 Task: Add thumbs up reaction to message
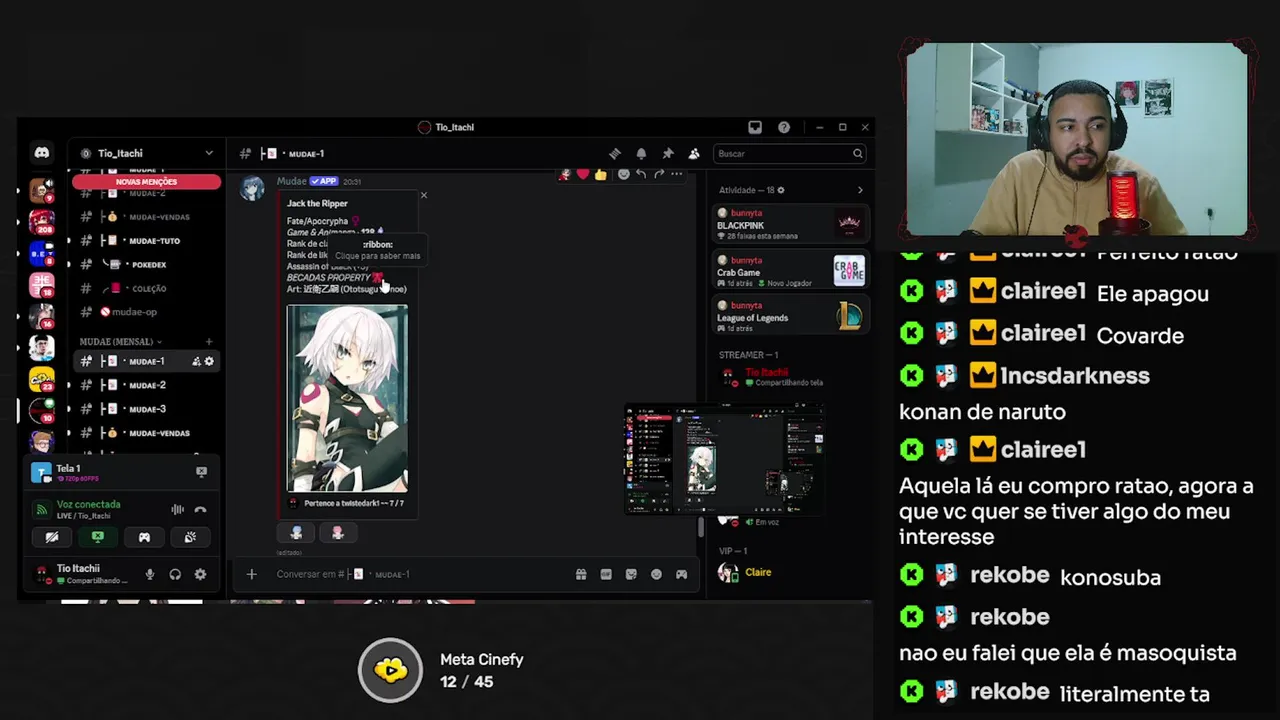click(600, 174)
